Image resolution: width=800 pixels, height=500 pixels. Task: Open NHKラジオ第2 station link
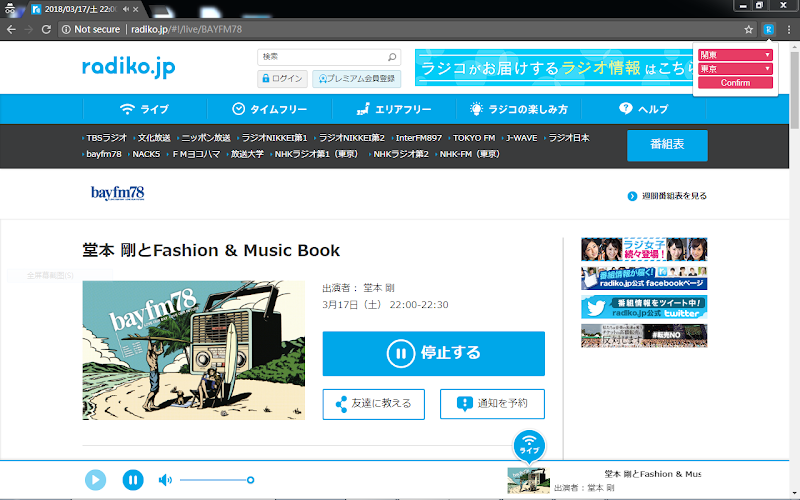coord(401,154)
